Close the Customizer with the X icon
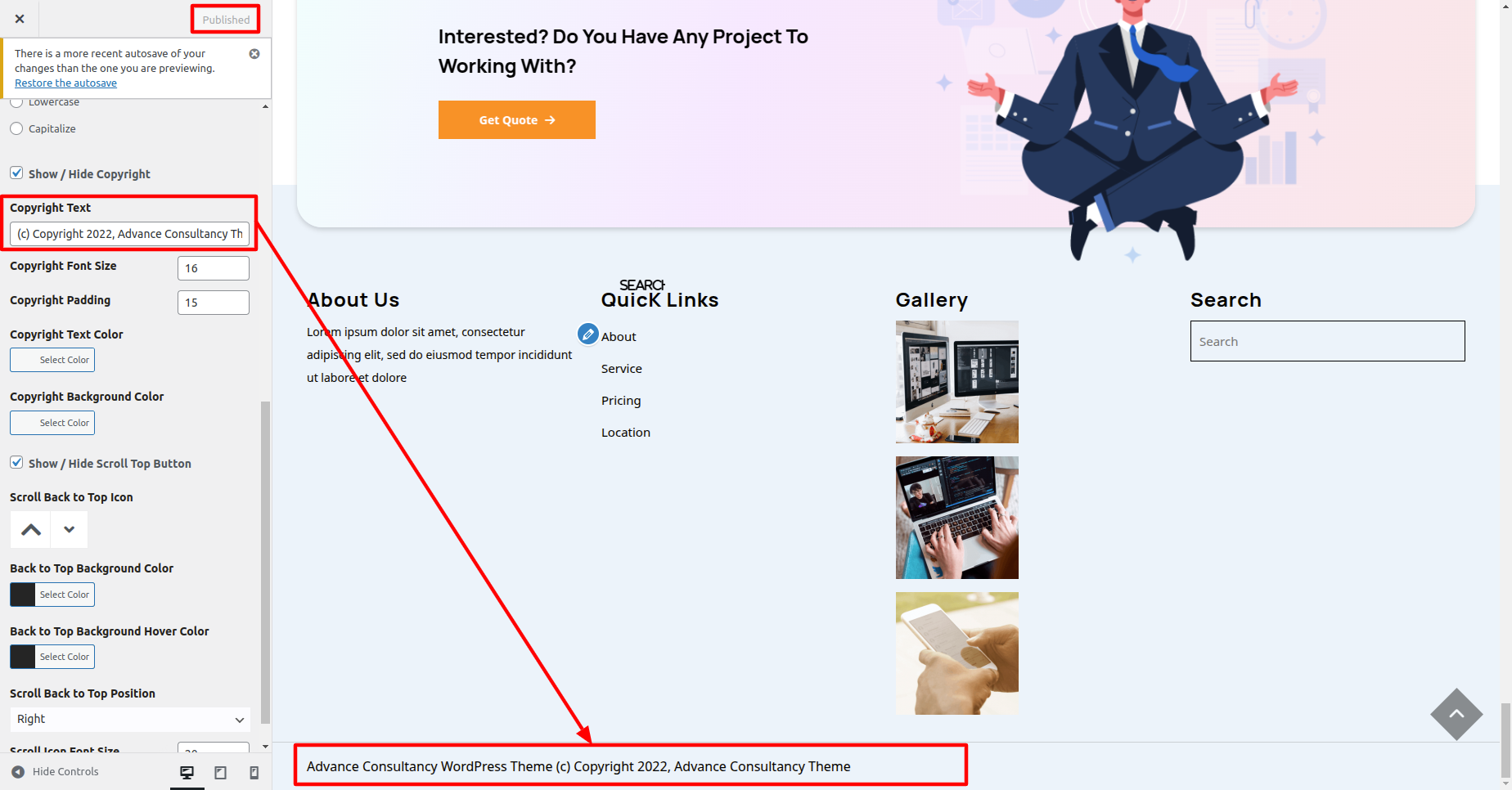1512x790 pixels. pyautogui.click(x=20, y=19)
